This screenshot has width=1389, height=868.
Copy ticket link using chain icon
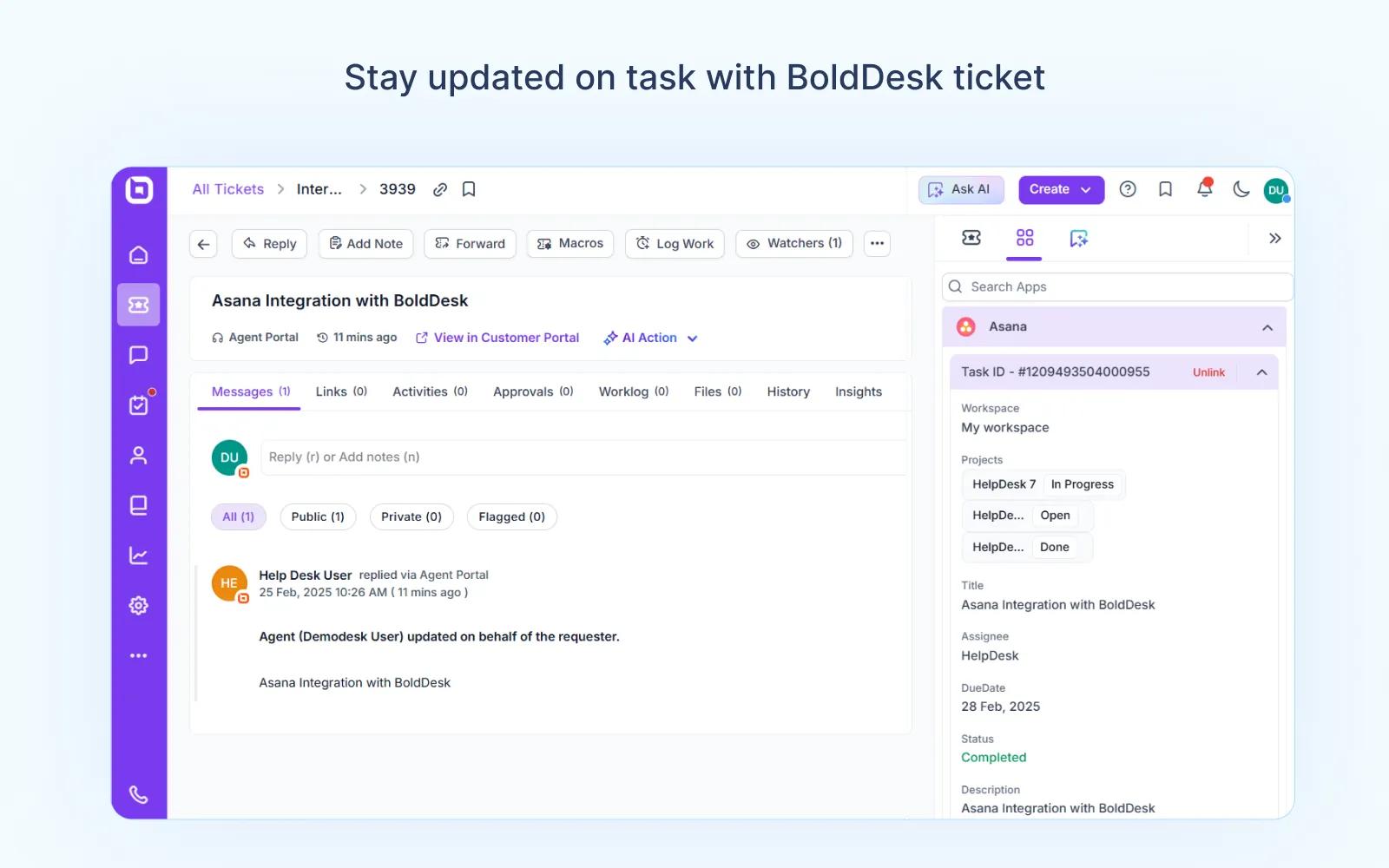pyautogui.click(x=440, y=190)
